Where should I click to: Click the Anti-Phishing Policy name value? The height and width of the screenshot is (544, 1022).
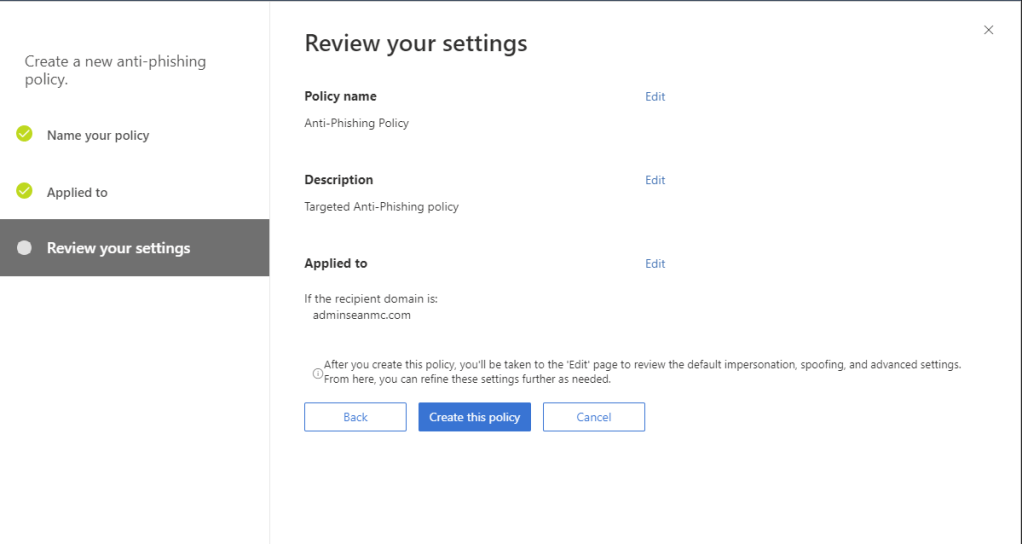(357, 123)
